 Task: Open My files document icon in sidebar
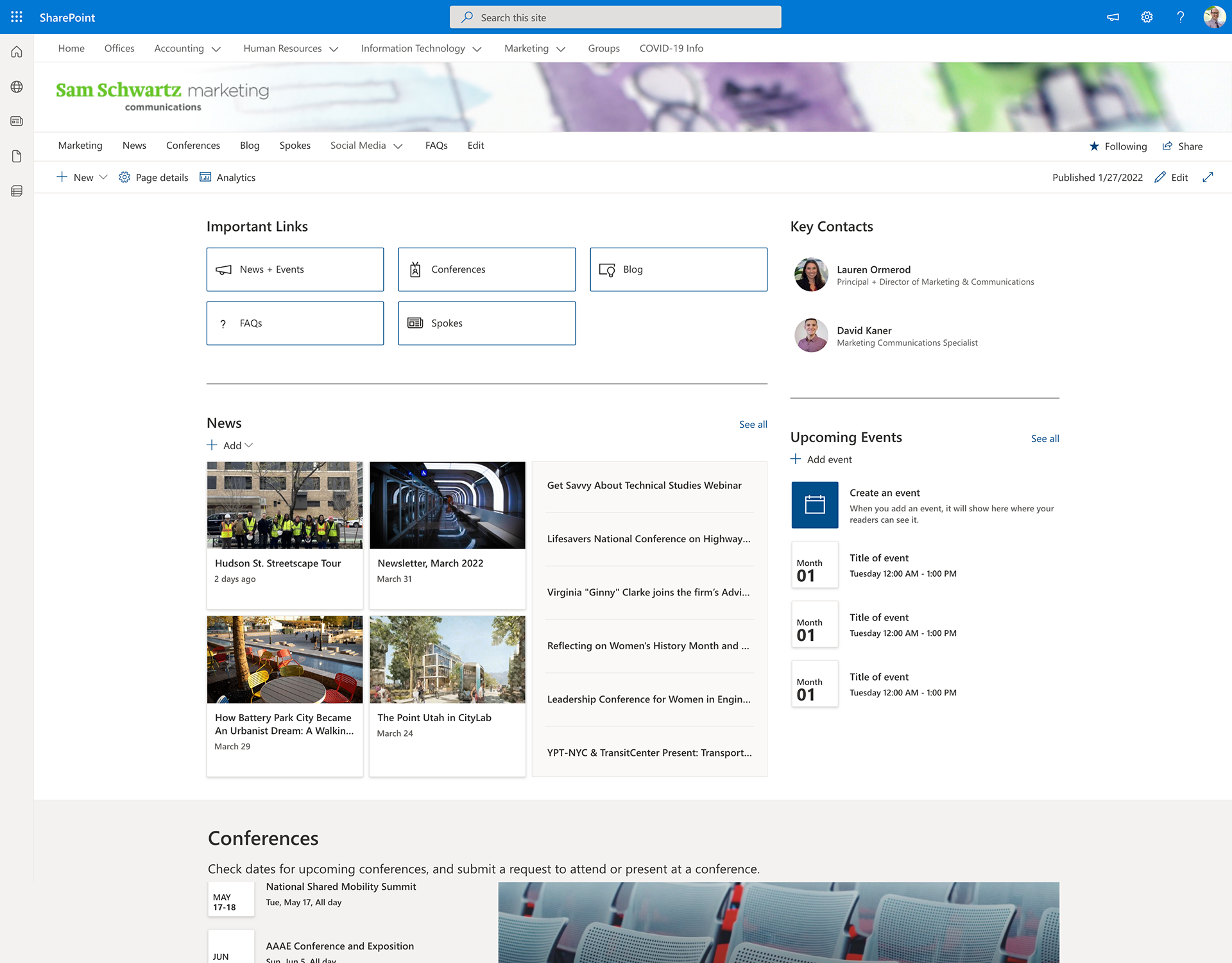tap(17, 156)
